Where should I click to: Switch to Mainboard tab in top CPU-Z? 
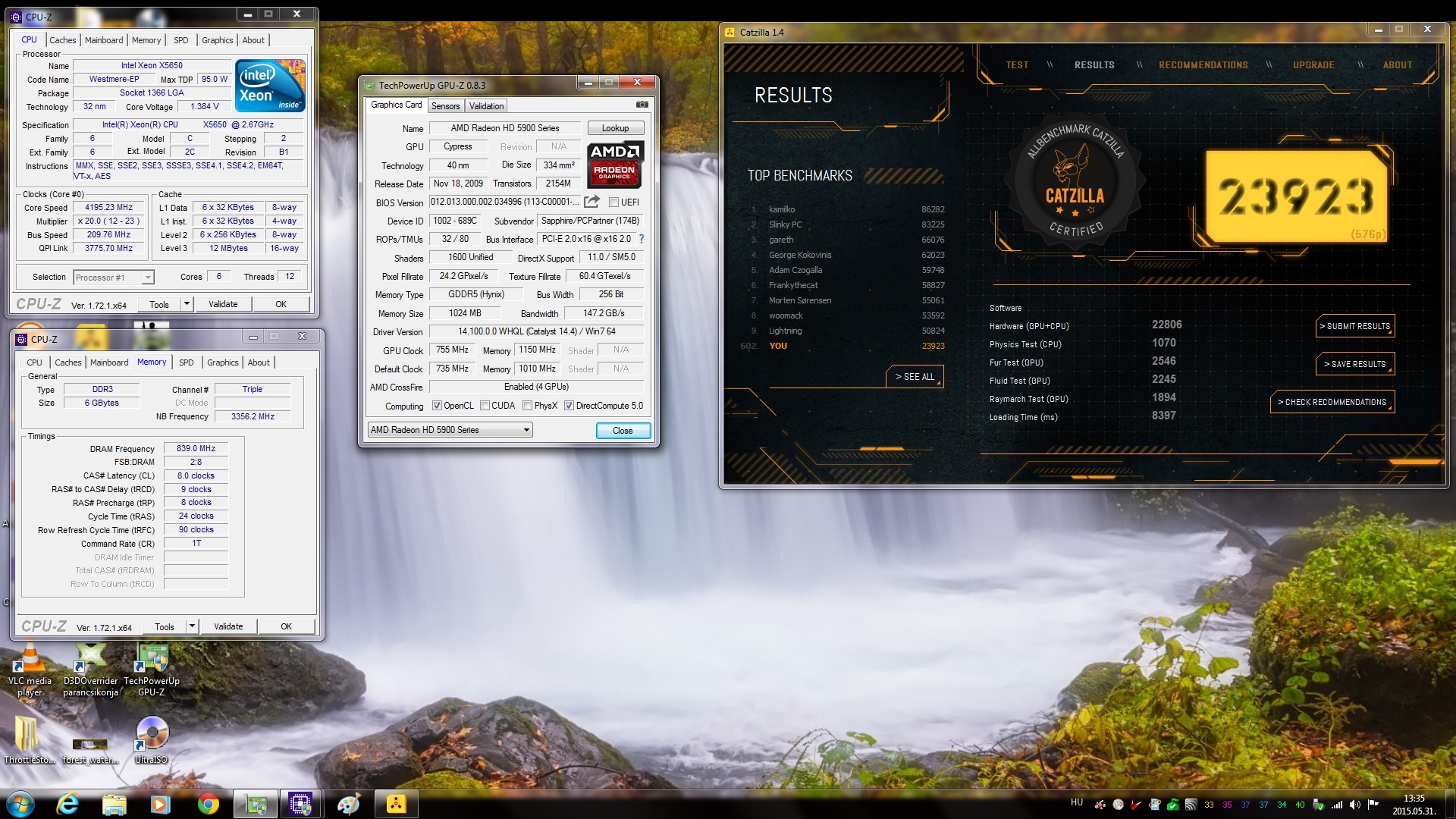coord(104,40)
